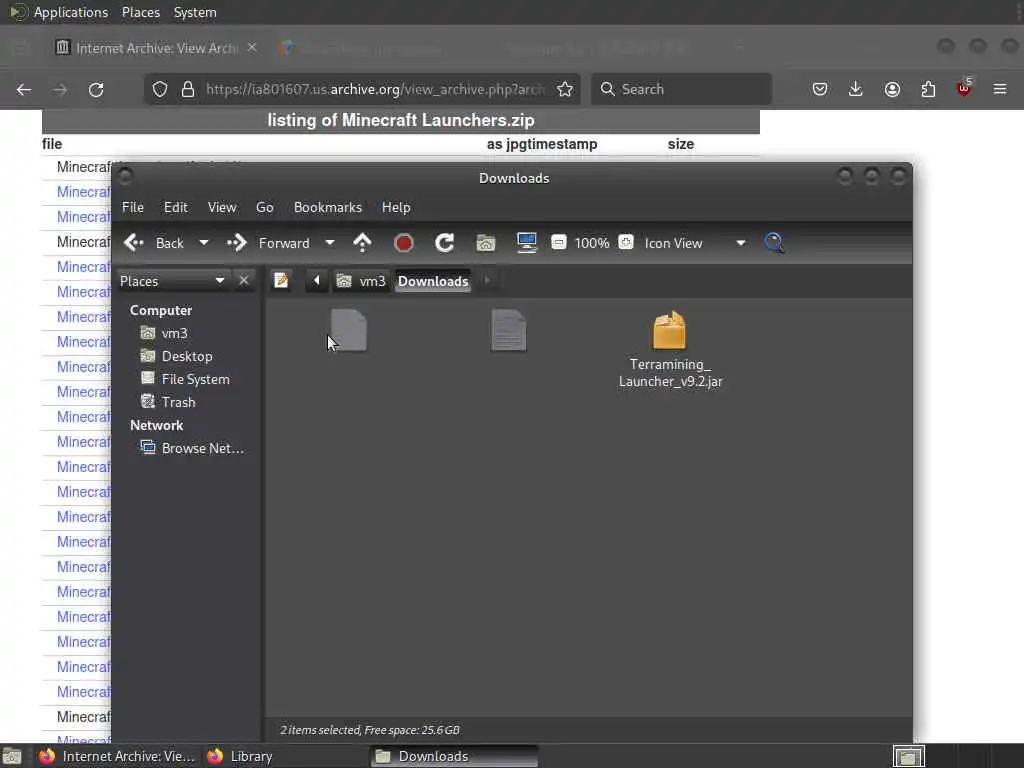Viewport: 1024px width, 768px height.
Task: Click the Firefox tracking protection shield icon
Action: tap(160, 89)
